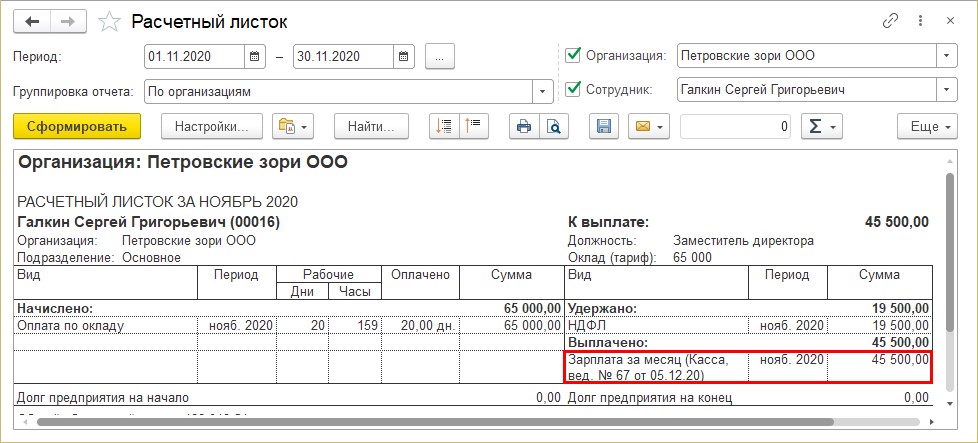Expand Группировка отчета dropdown list

(x=543, y=91)
